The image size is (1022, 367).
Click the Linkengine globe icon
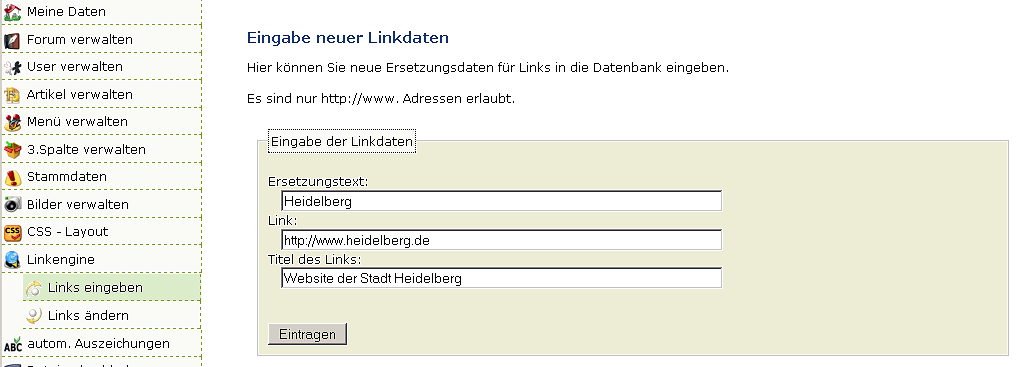point(12,259)
